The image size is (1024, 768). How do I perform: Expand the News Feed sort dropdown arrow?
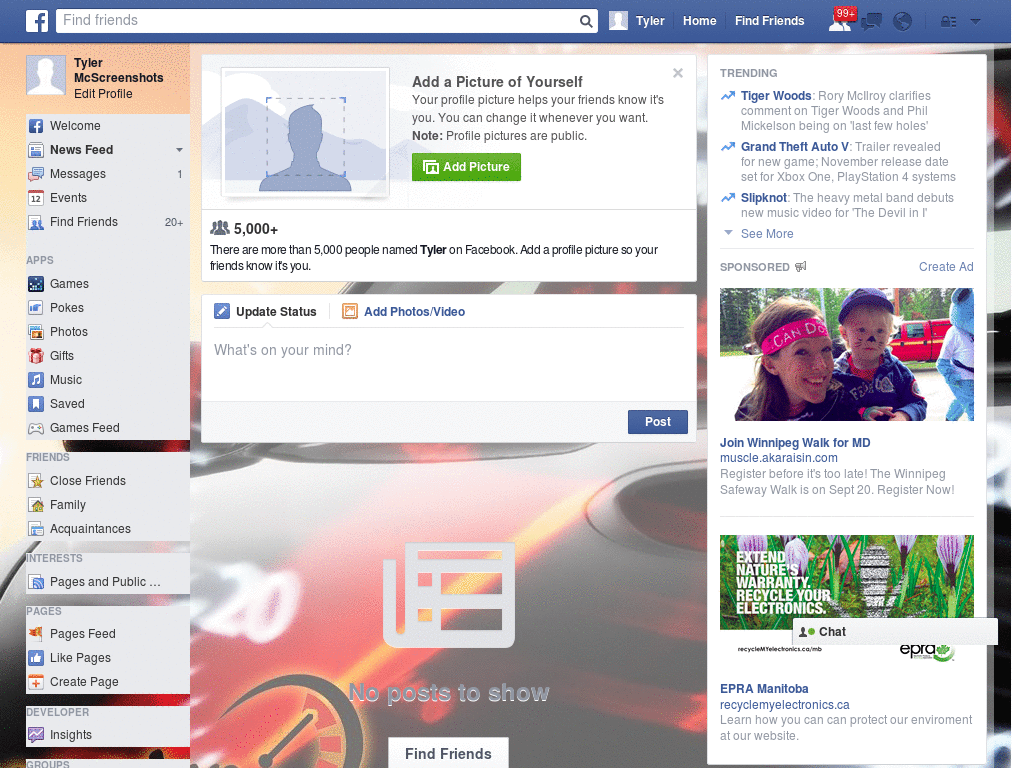(x=179, y=150)
